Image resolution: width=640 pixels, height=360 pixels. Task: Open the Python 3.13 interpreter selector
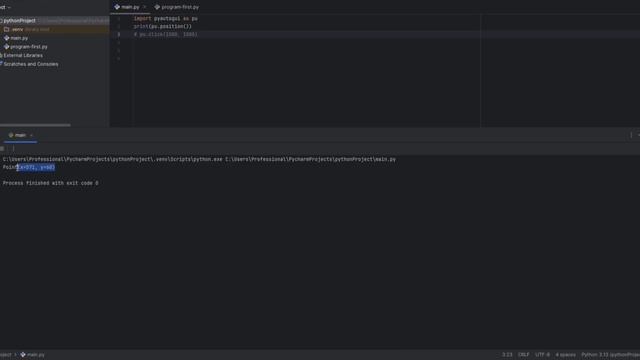pyautogui.click(x=610, y=355)
